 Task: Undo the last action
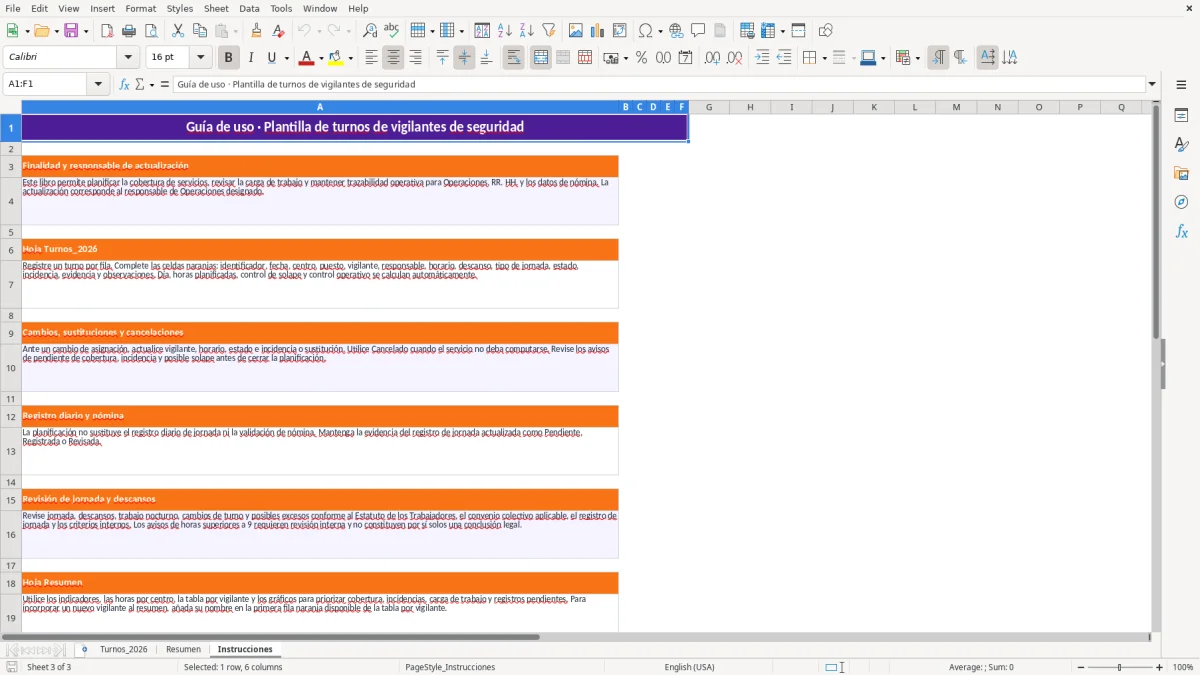click(304, 31)
